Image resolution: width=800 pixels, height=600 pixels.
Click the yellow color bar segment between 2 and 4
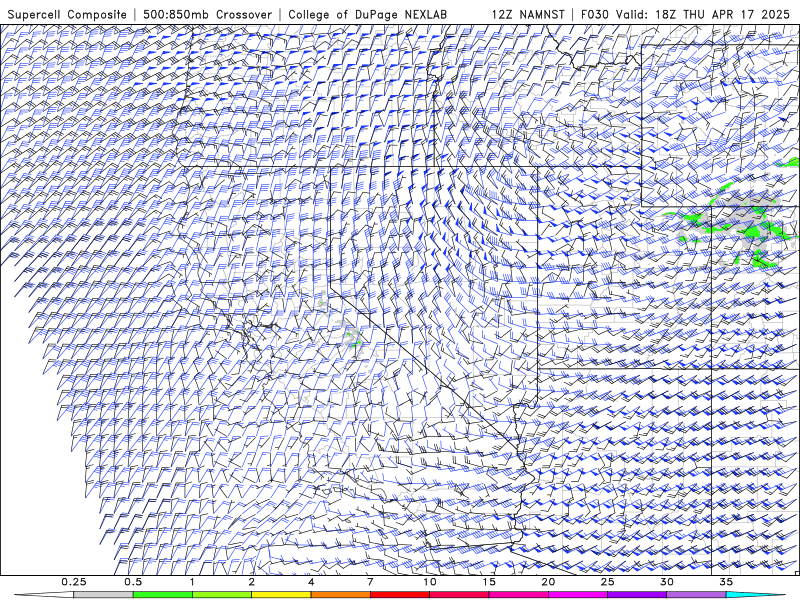click(x=281, y=595)
